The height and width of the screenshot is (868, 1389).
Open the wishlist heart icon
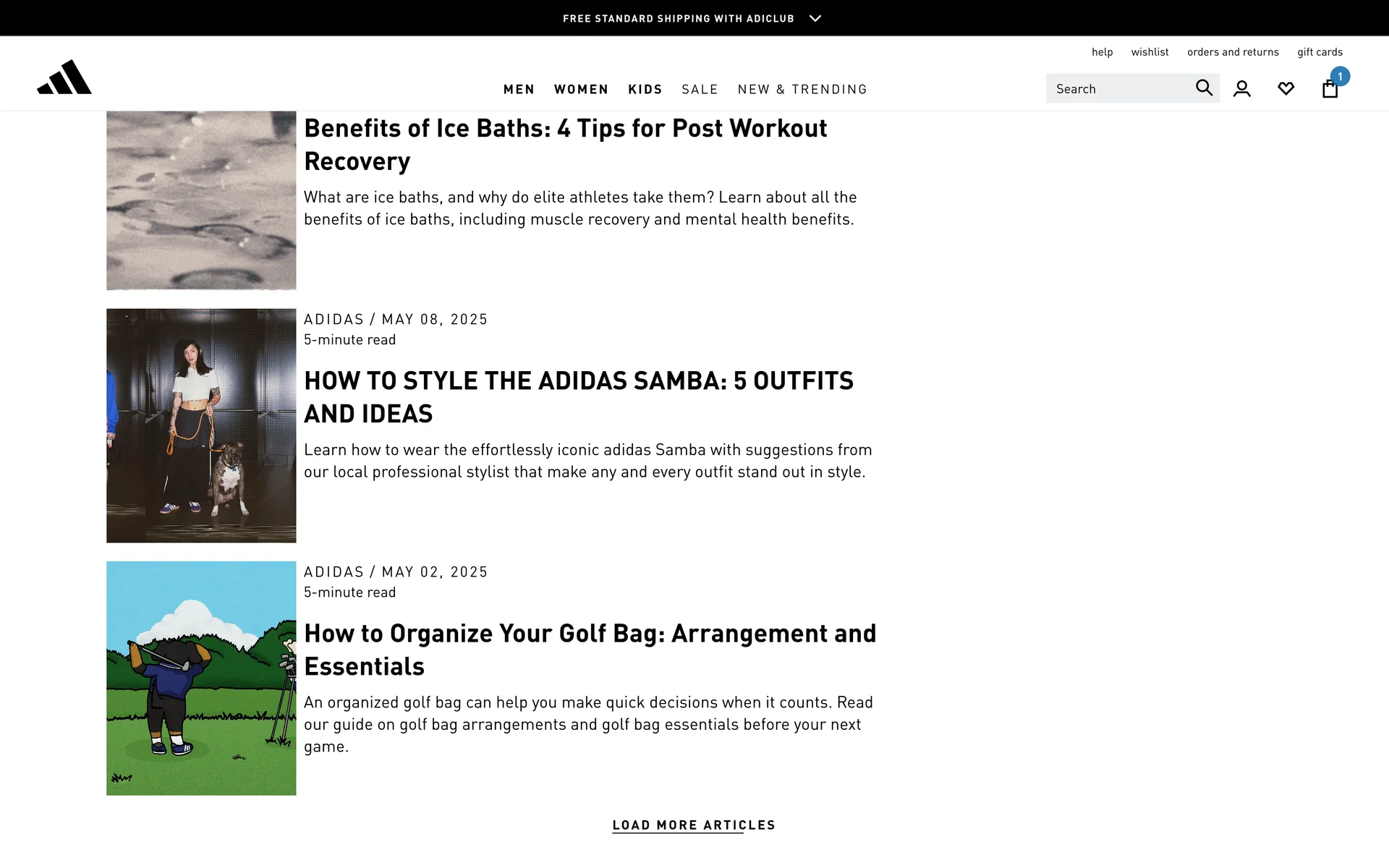pos(1286,88)
